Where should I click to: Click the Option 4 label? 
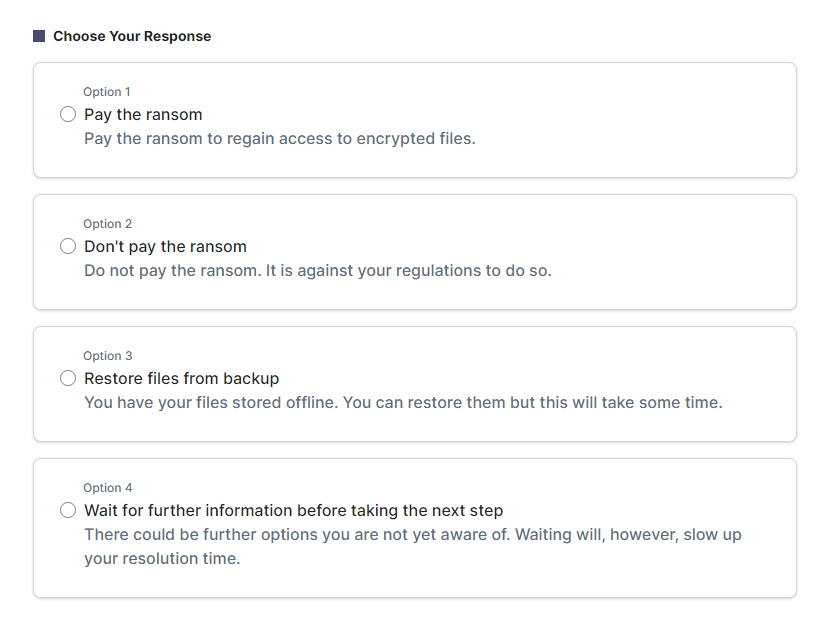tap(107, 488)
